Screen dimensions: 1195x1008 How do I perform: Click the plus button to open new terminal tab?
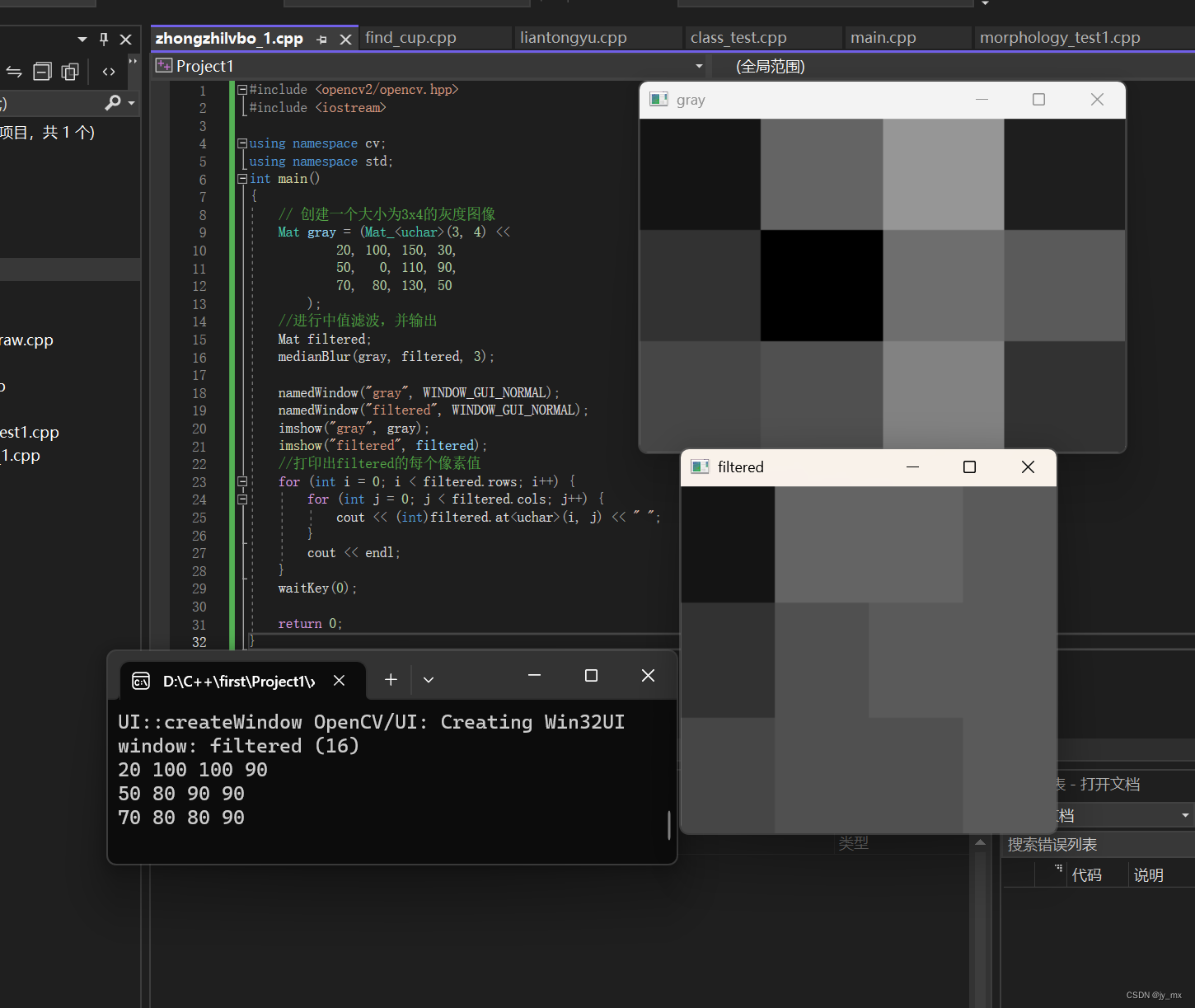coord(390,679)
